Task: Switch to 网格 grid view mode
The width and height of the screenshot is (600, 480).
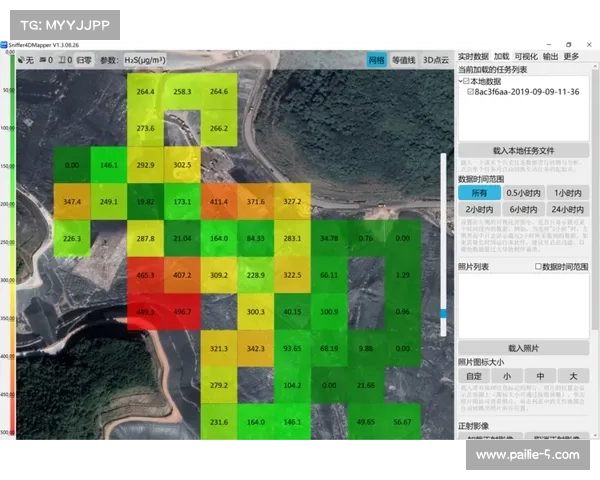Action: pos(376,60)
